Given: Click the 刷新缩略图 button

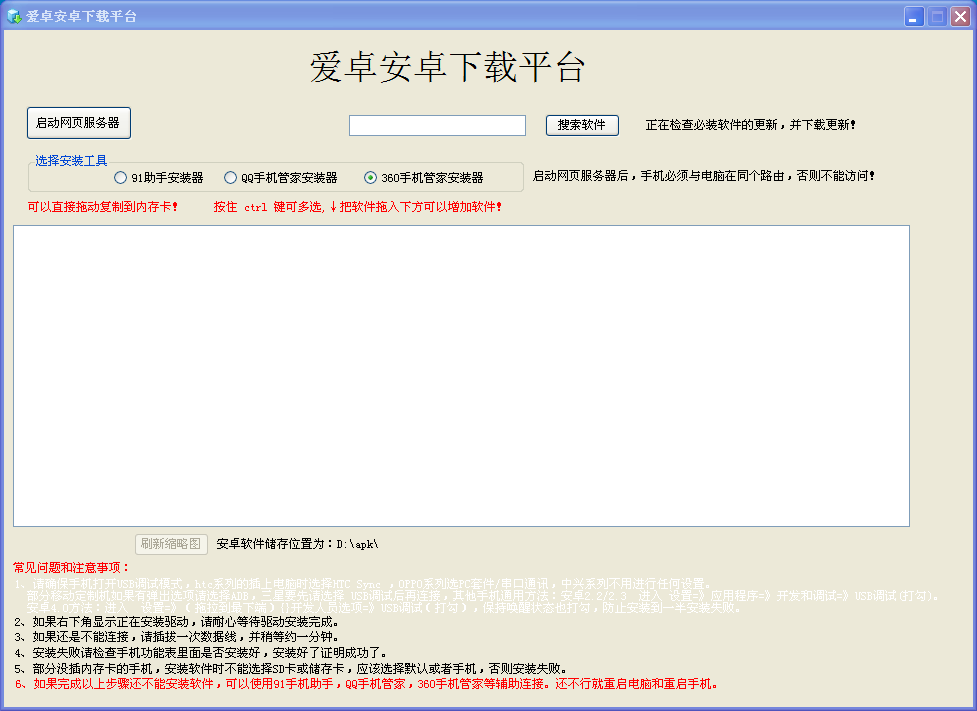Looking at the screenshot, I should click(171, 544).
